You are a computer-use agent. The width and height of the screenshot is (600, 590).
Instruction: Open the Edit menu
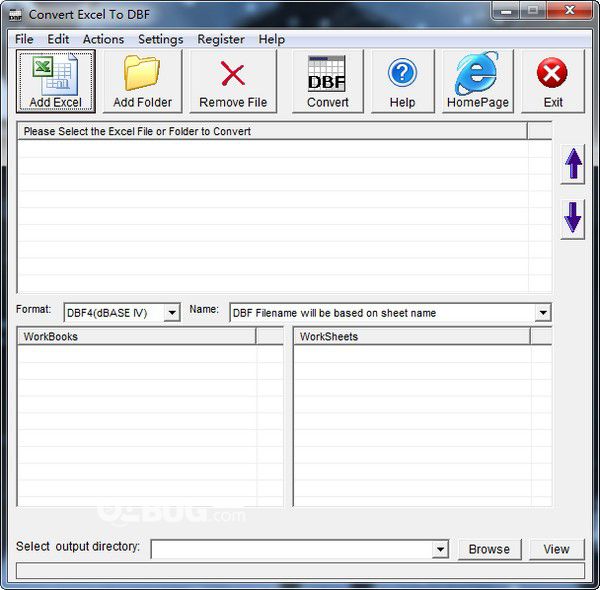point(58,39)
